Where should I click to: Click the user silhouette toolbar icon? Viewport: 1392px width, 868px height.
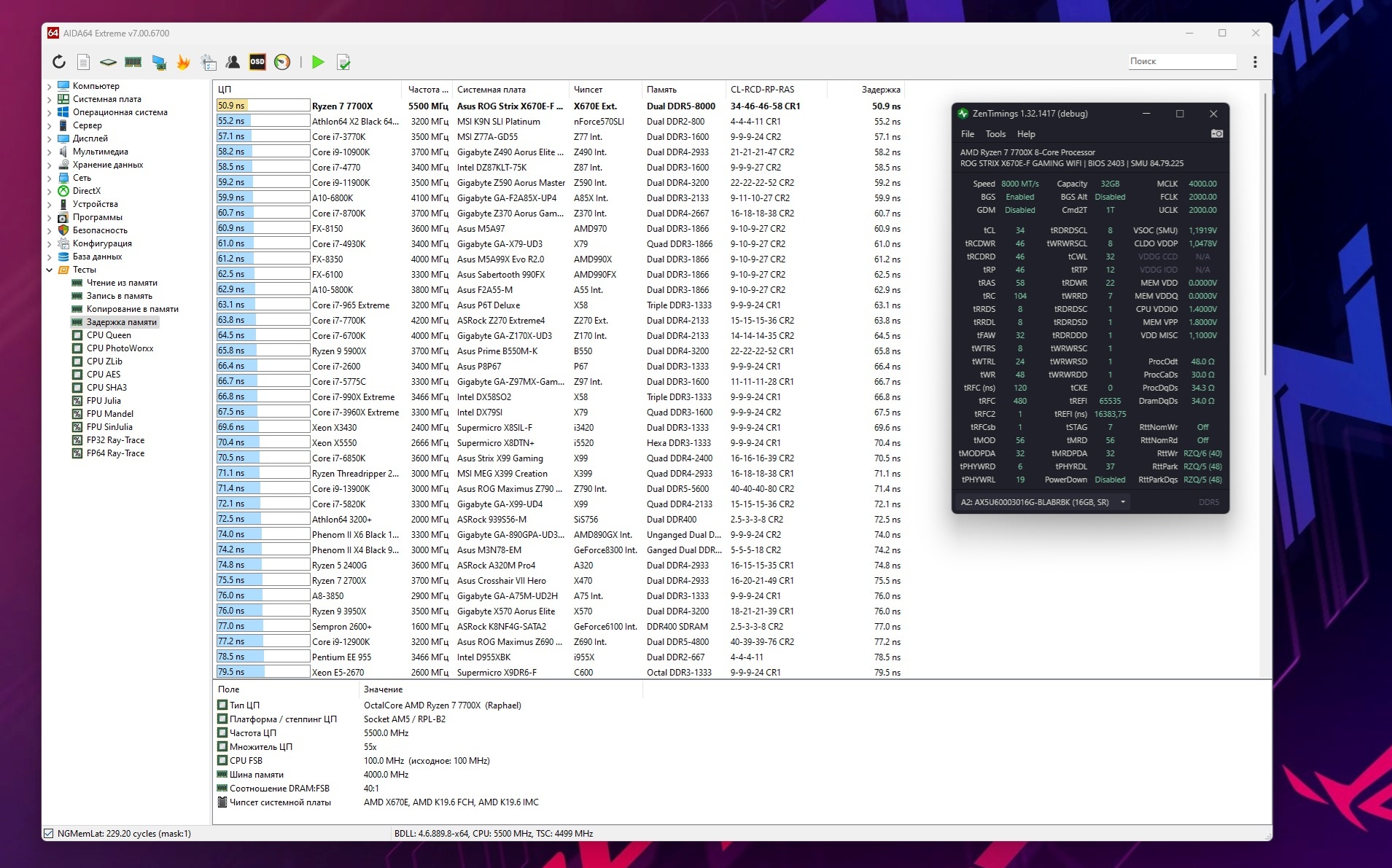coord(233,62)
